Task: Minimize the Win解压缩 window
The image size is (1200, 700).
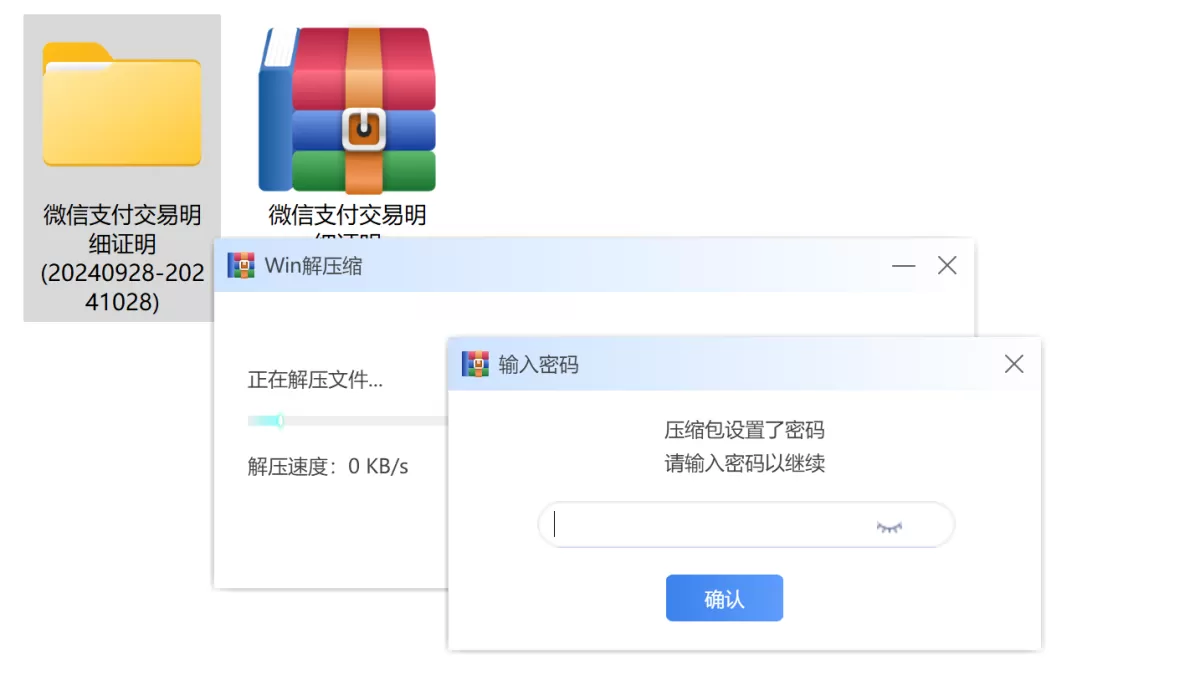Action: pos(904,266)
